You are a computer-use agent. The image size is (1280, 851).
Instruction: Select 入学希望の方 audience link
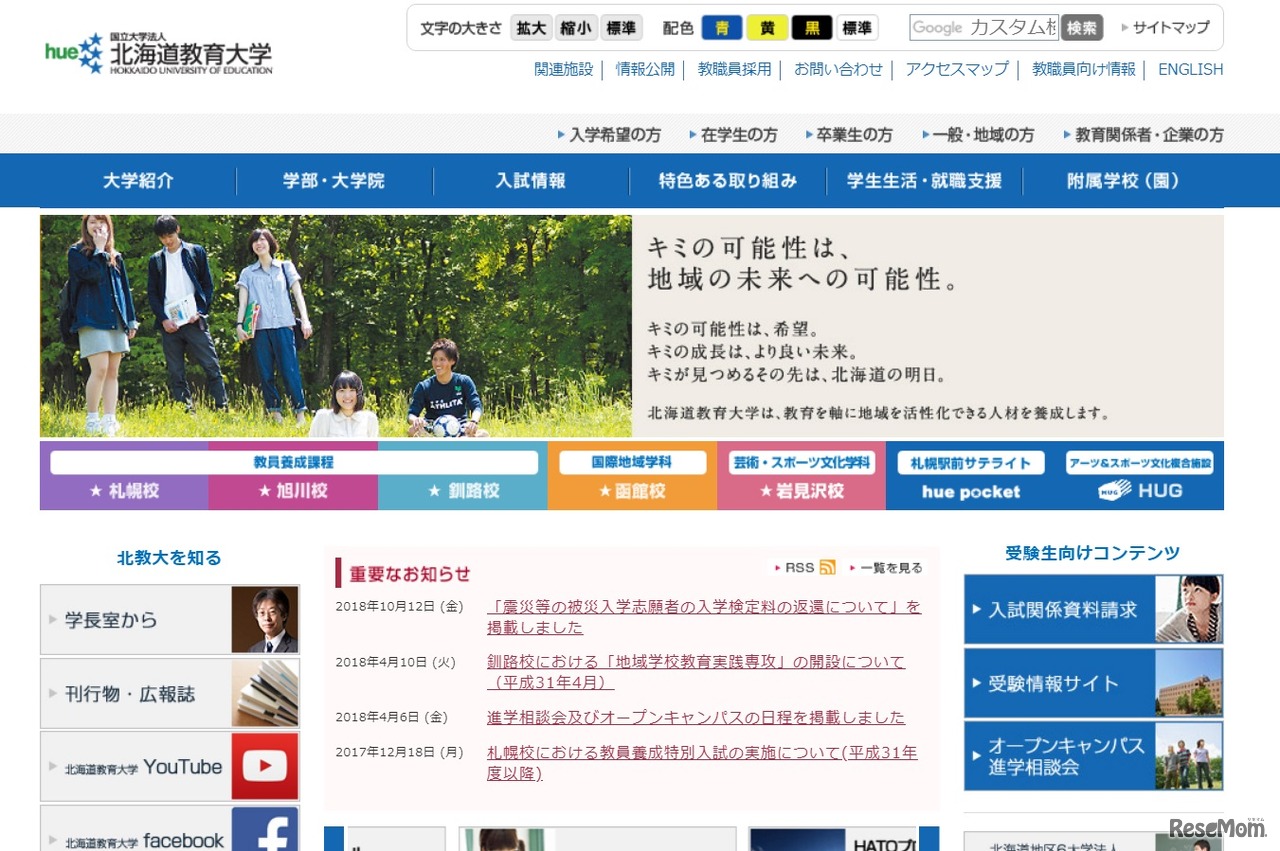(x=609, y=135)
